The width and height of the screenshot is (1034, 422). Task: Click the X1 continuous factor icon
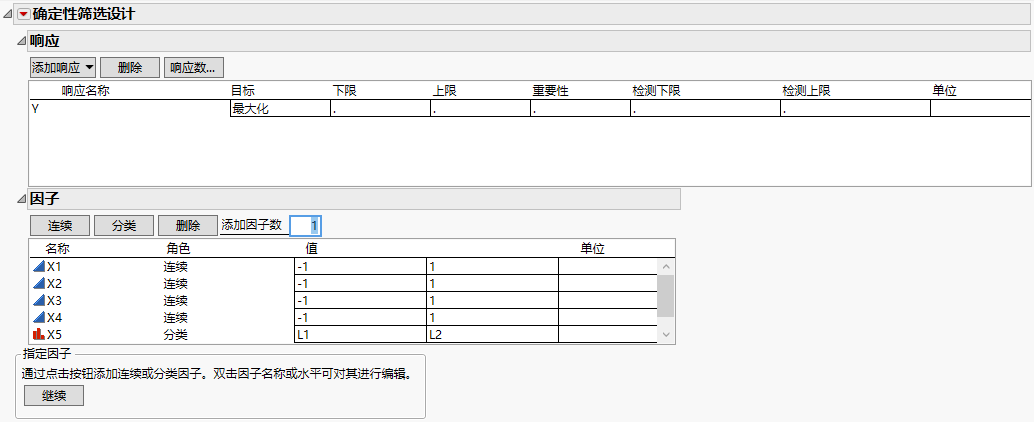tap(38, 266)
